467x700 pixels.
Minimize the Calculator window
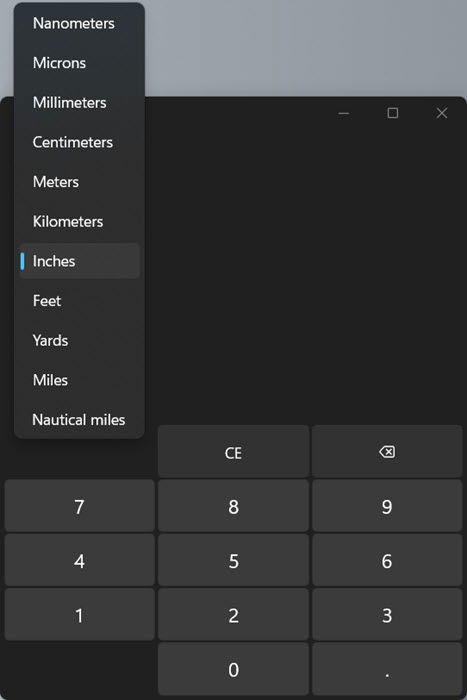point(343,113)
